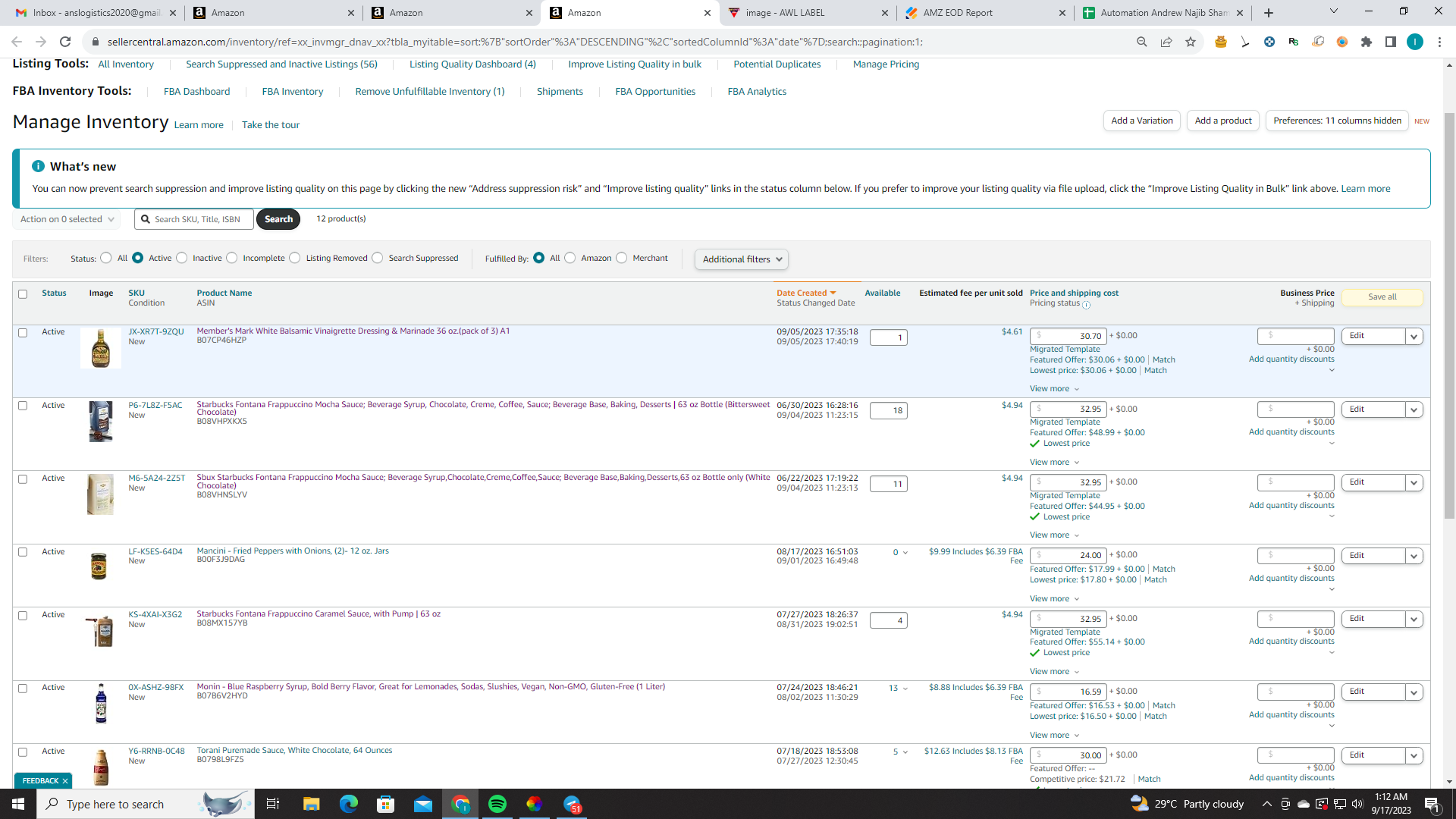Open the Chrome three-dot menu
Image resolution: width=1456 pixels, height=819 pixels.
click(x=1439, y=42)
